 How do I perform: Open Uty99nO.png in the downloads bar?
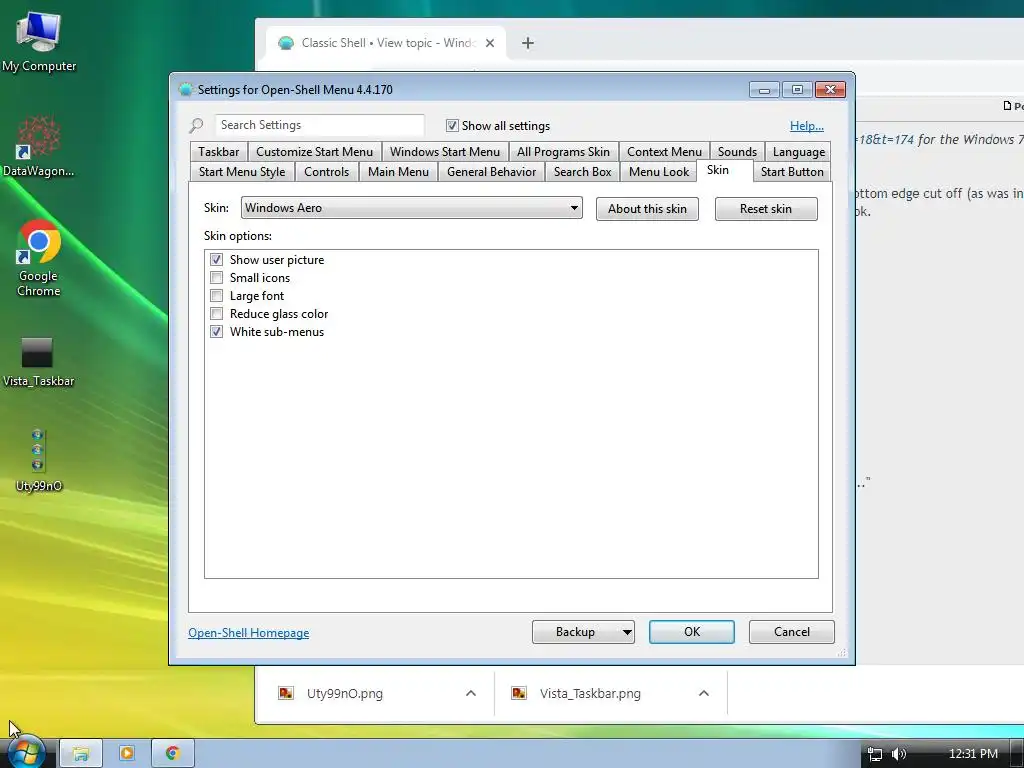(x=345, y=694)
